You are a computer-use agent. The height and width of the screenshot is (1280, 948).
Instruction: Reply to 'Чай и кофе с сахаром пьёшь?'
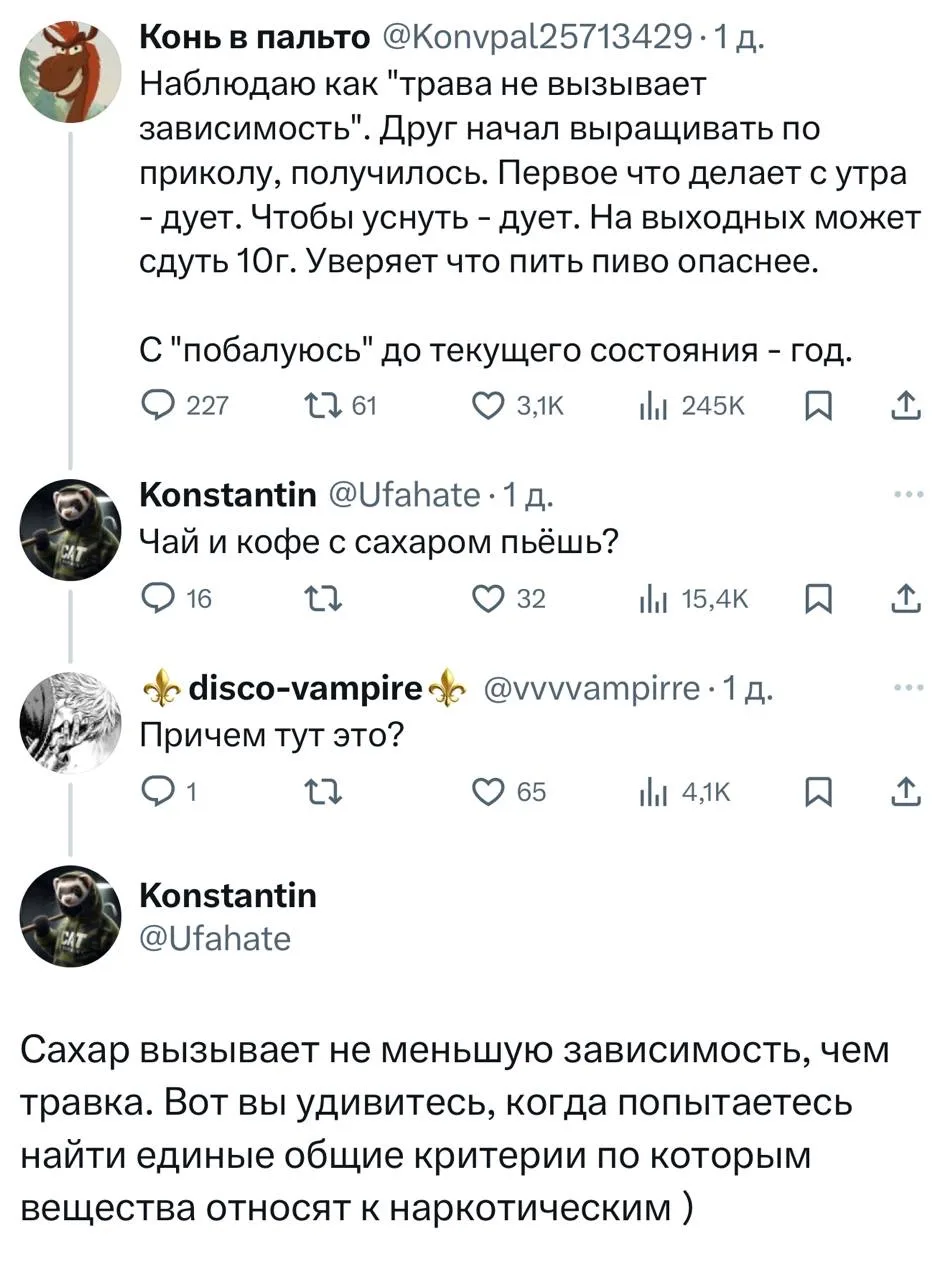(x=155, y=599)
